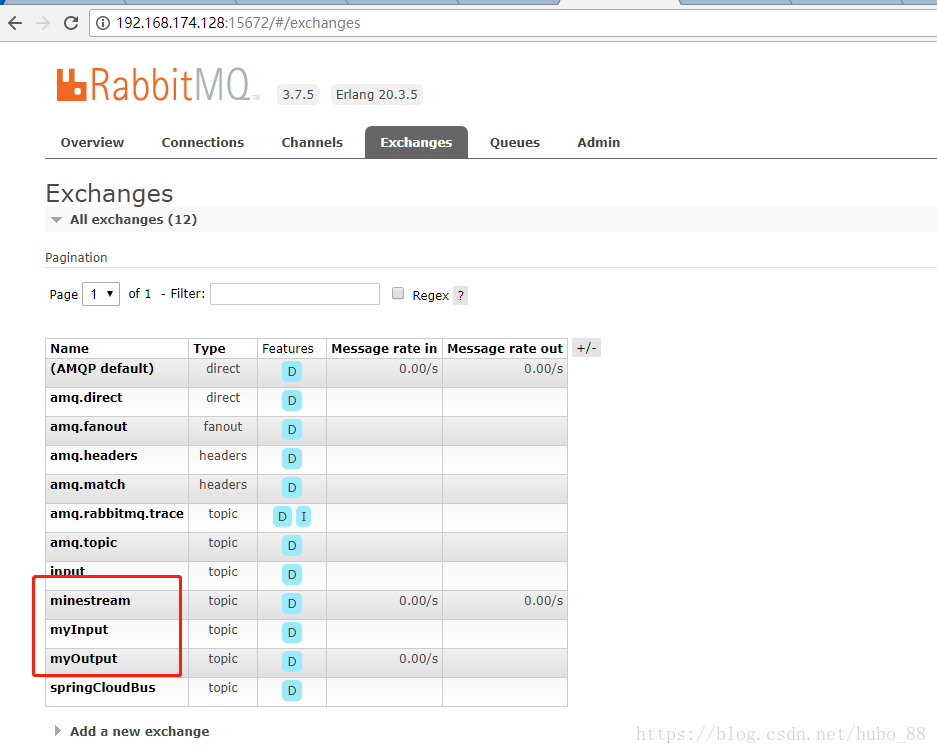Open the myOutput exchange
The width and height of the screenshot is (937, 754).
83,659
